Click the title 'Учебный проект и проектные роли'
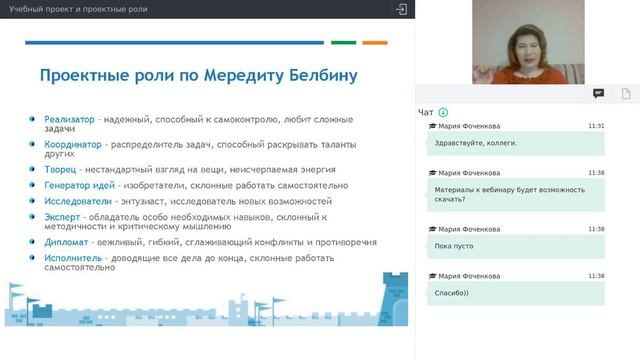This screenshot has width=640, height=360. [78, 9]
